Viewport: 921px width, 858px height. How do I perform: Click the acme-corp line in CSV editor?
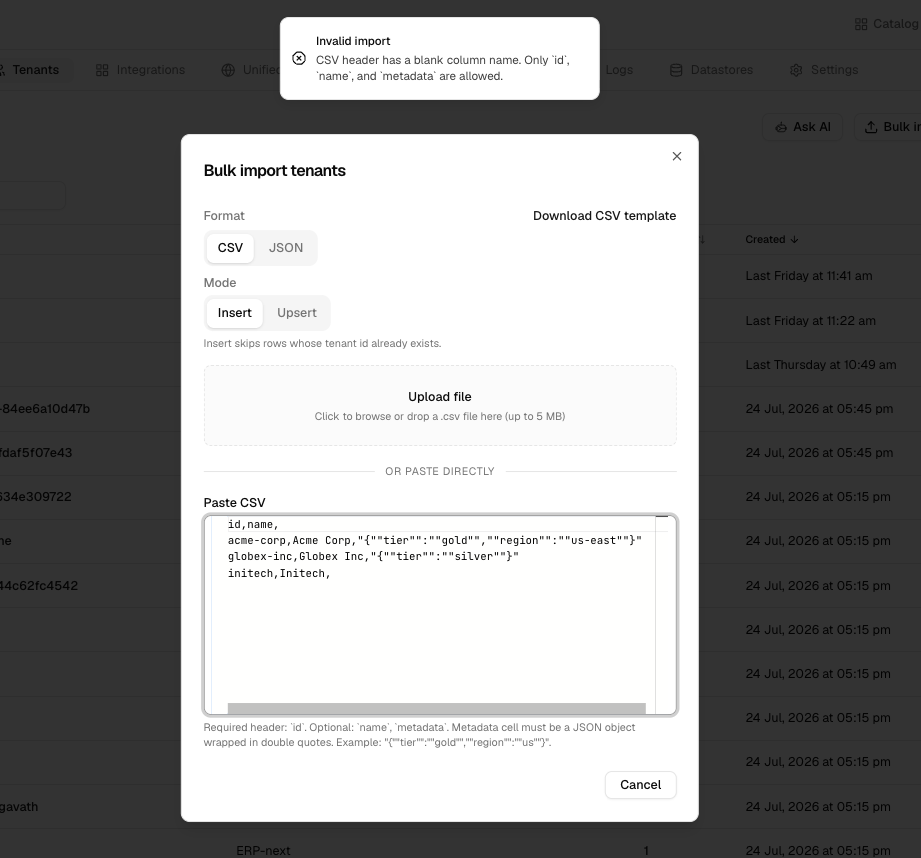pos(435,540)
